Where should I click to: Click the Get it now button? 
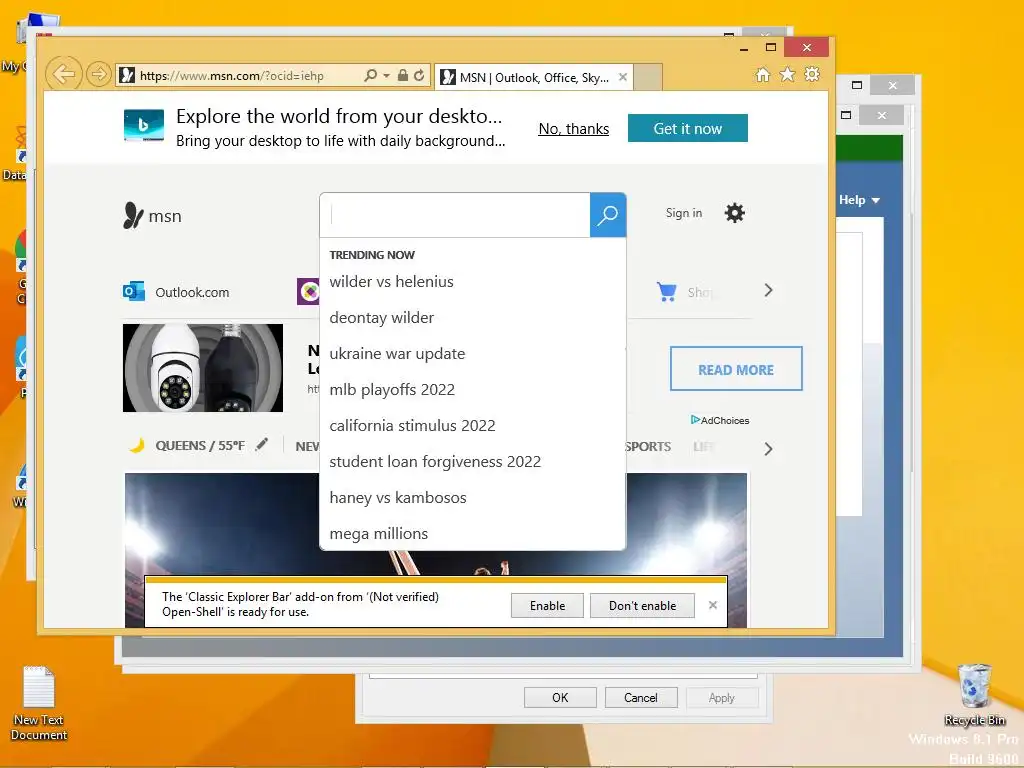click(x=688, y=128)
